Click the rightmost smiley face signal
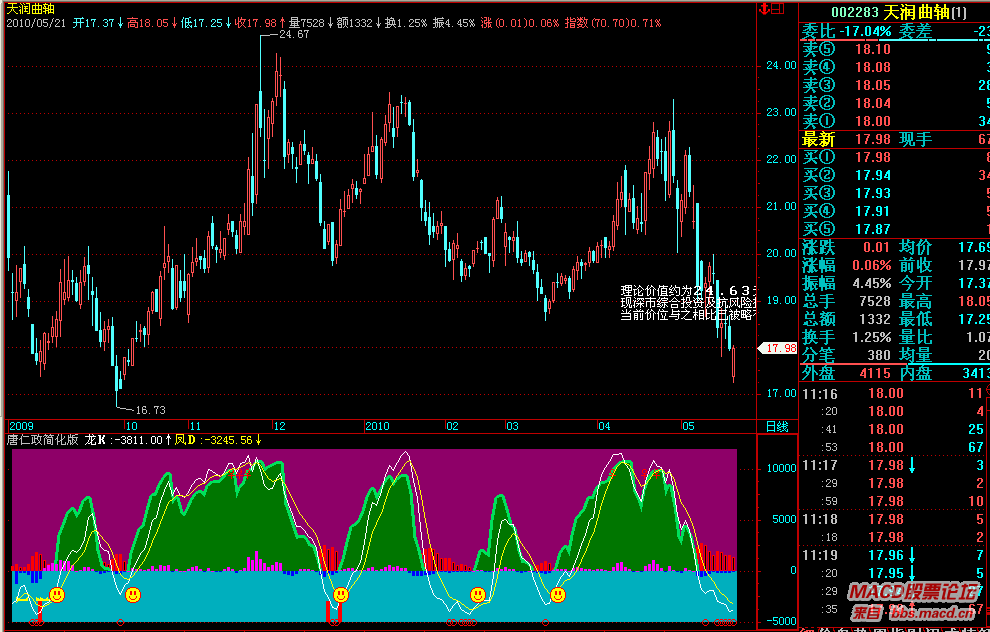The image size is (990, 632). coord(557,595)
